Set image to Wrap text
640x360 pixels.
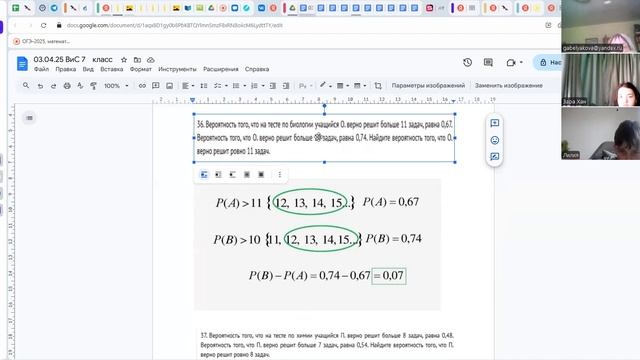pos(218,175)
